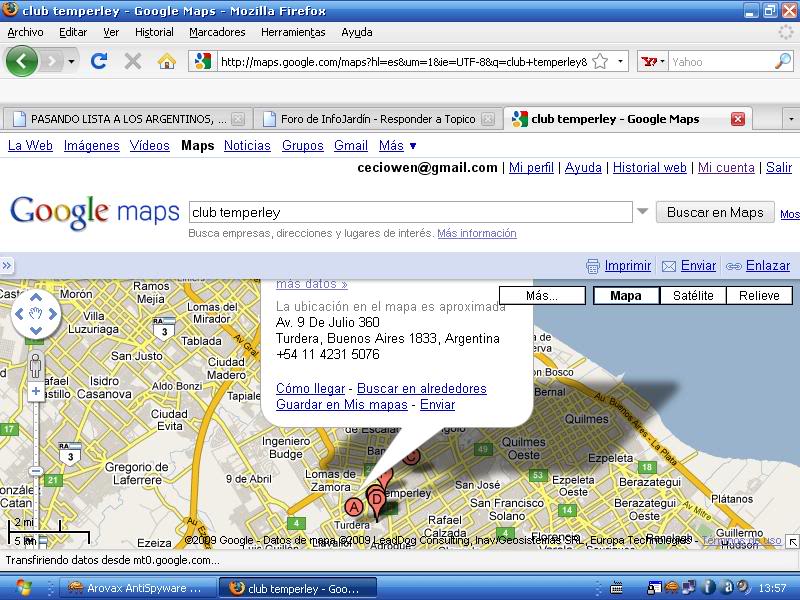The height and width of the screenshot is (600, 800).
Task: Click the printer icon beside Imprimir
Action: [592, 266]
